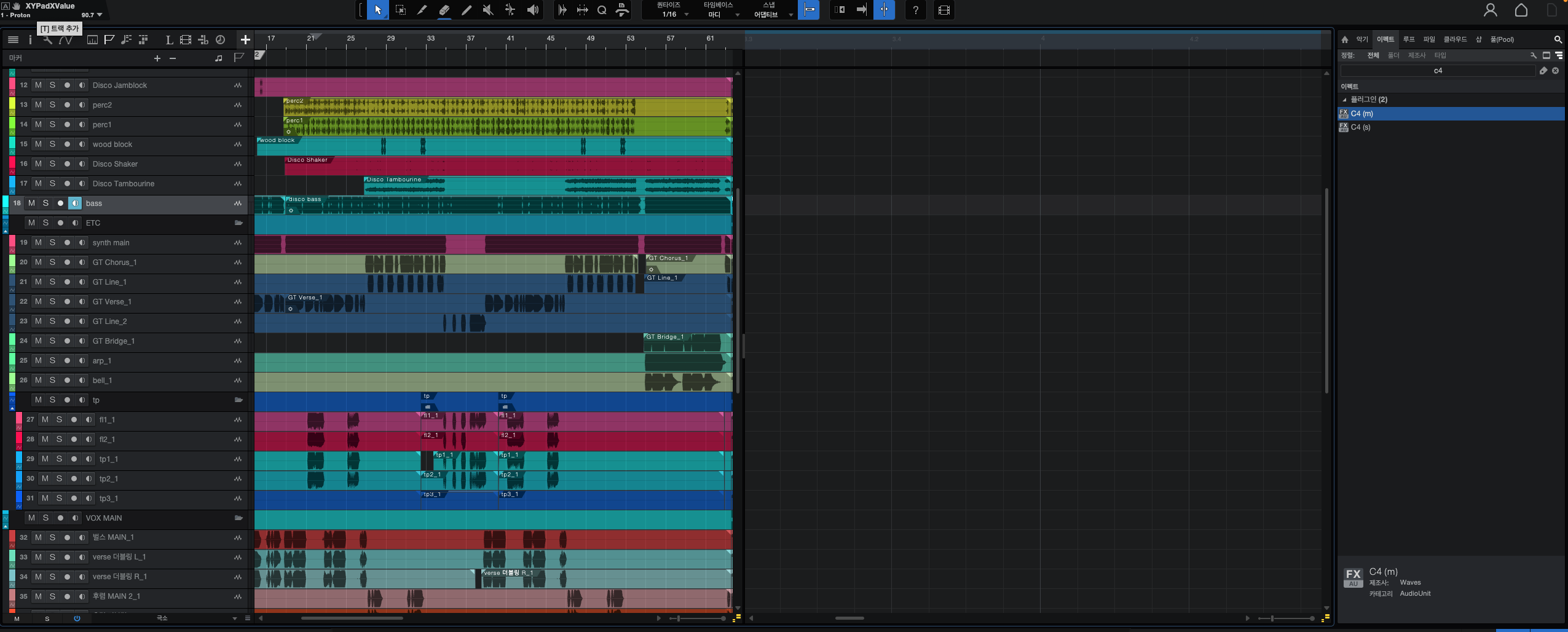Switch to the 루프 browser tab

(1409, 39)
